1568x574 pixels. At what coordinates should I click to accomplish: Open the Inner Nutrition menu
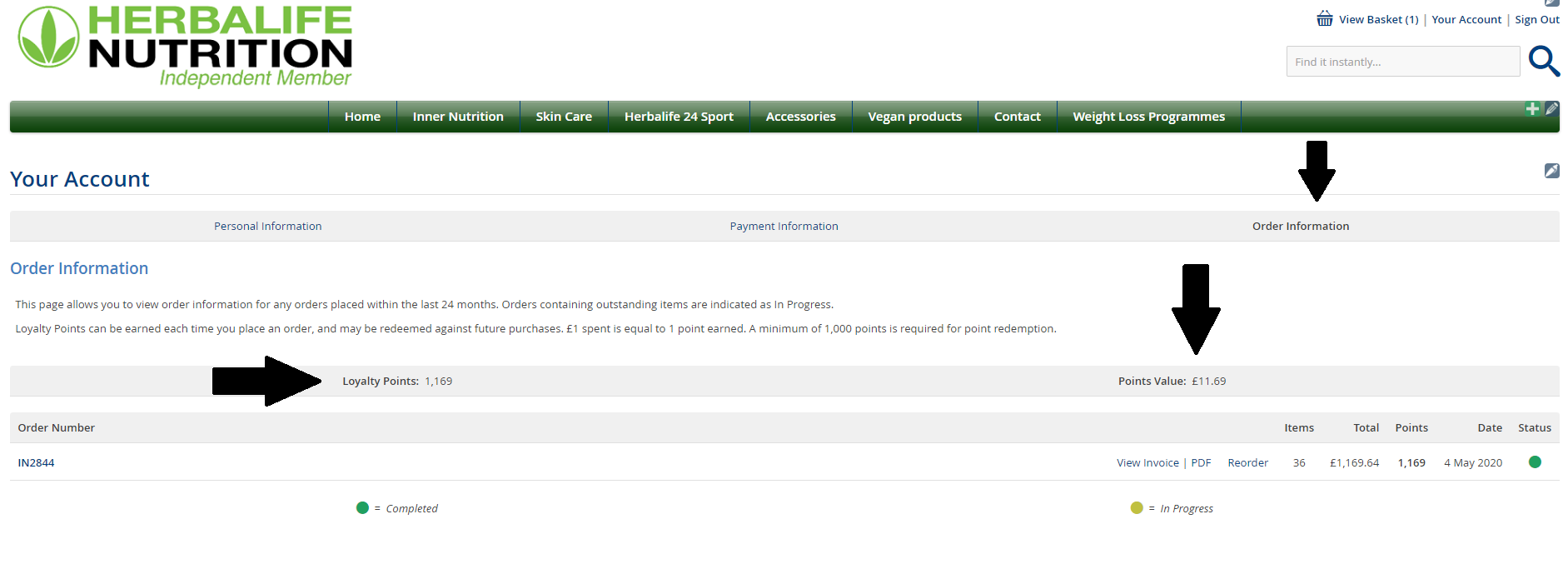[x=458, y=117]
